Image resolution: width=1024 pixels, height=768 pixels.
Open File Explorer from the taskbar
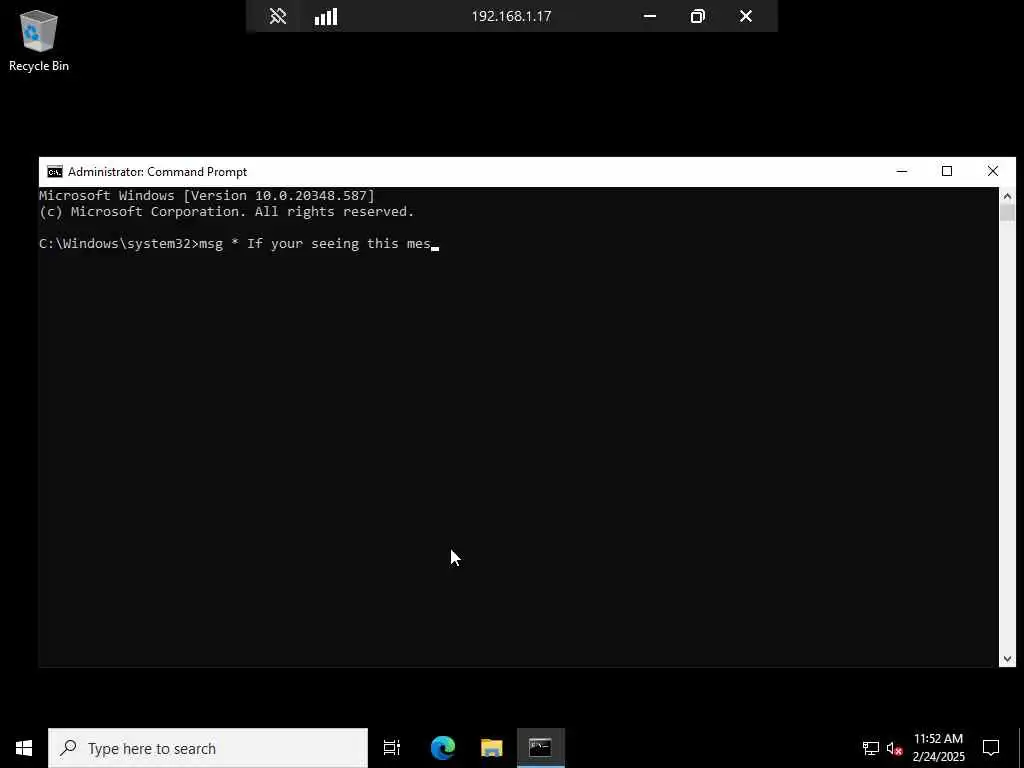492,748
